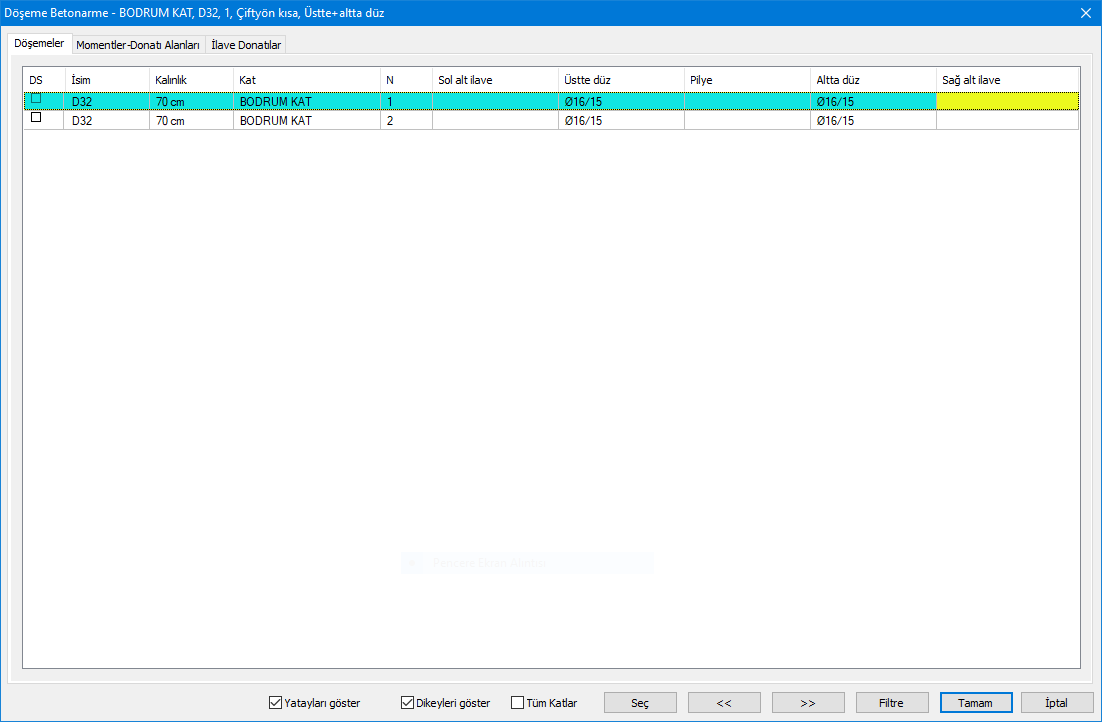Image resolution: width=1102 pixels, height=722 pixels.
Task: Open the İlave Donatılar tab
Action: pyautogui.click(x=247, y=45)
